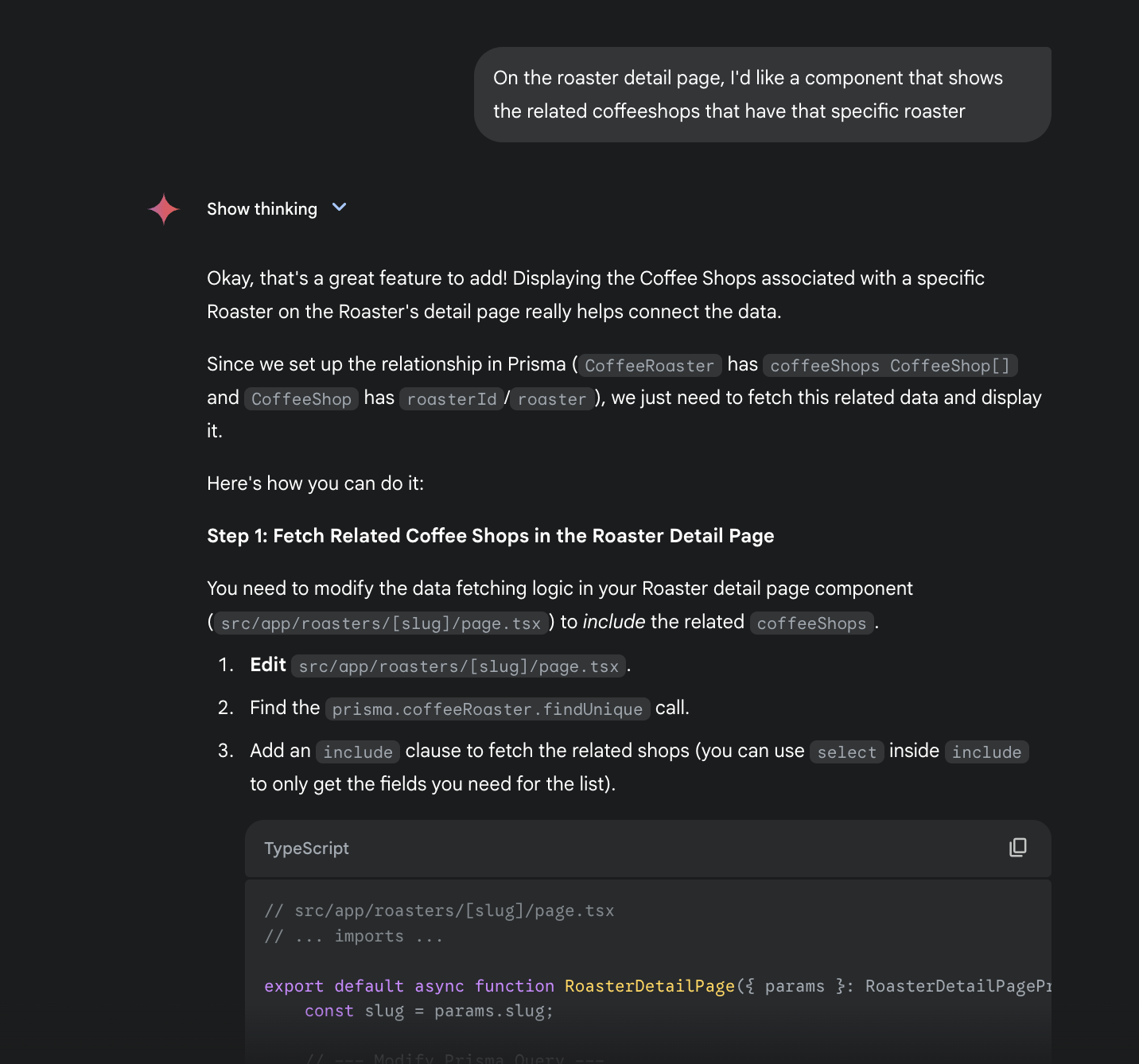Select the user prompt message bubble

coord(762,95)
